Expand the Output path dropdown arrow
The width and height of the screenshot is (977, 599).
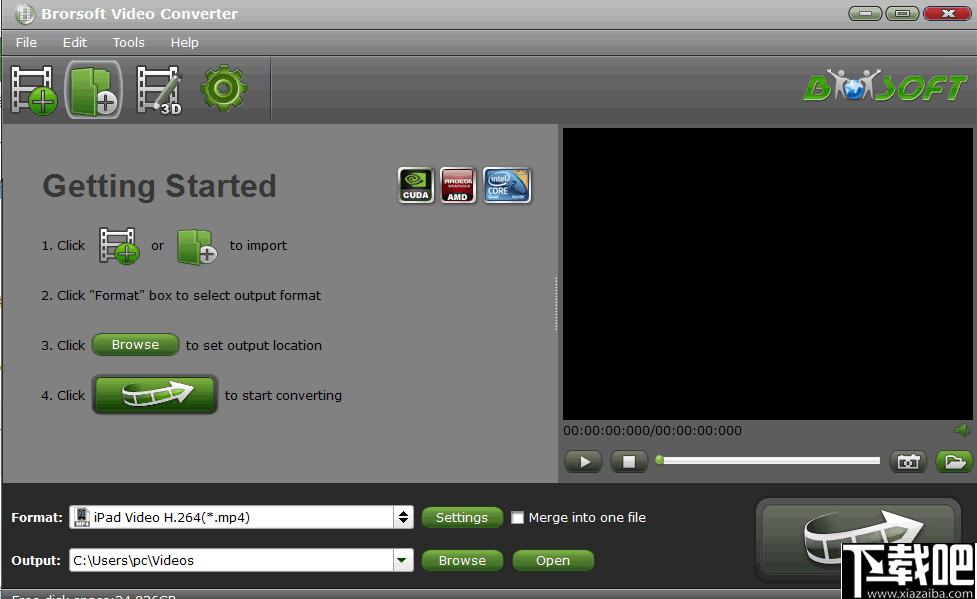tap(403, 560)
